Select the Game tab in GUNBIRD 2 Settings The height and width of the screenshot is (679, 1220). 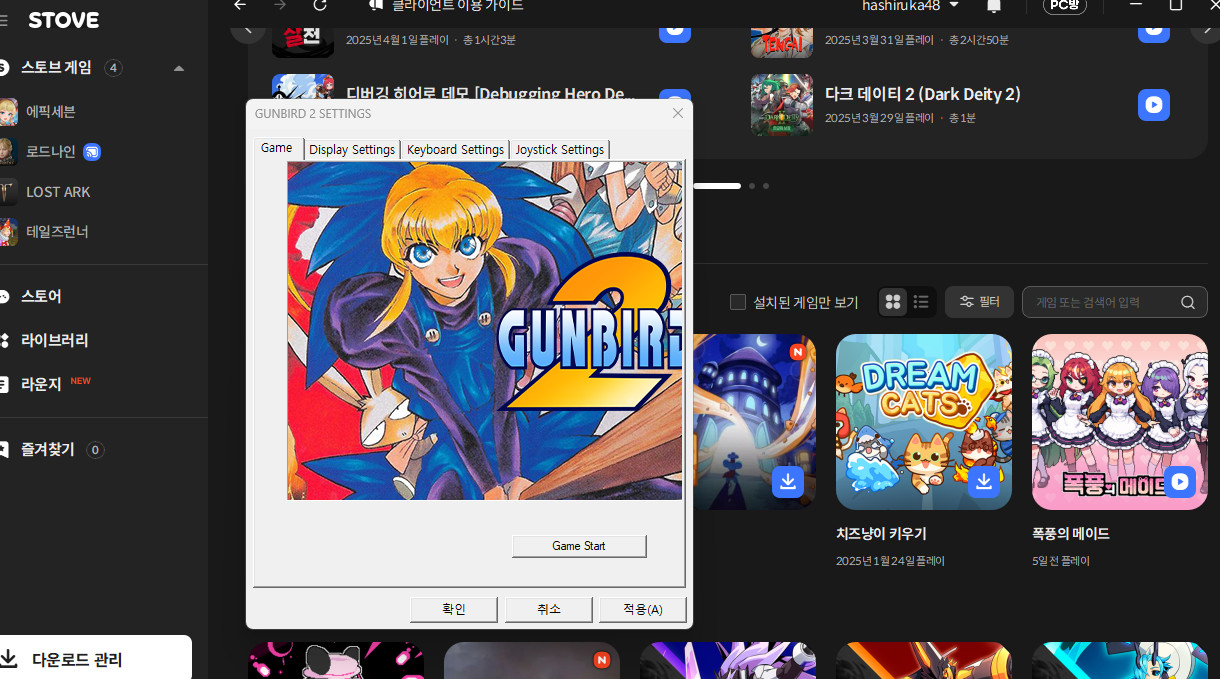(276, 148)
